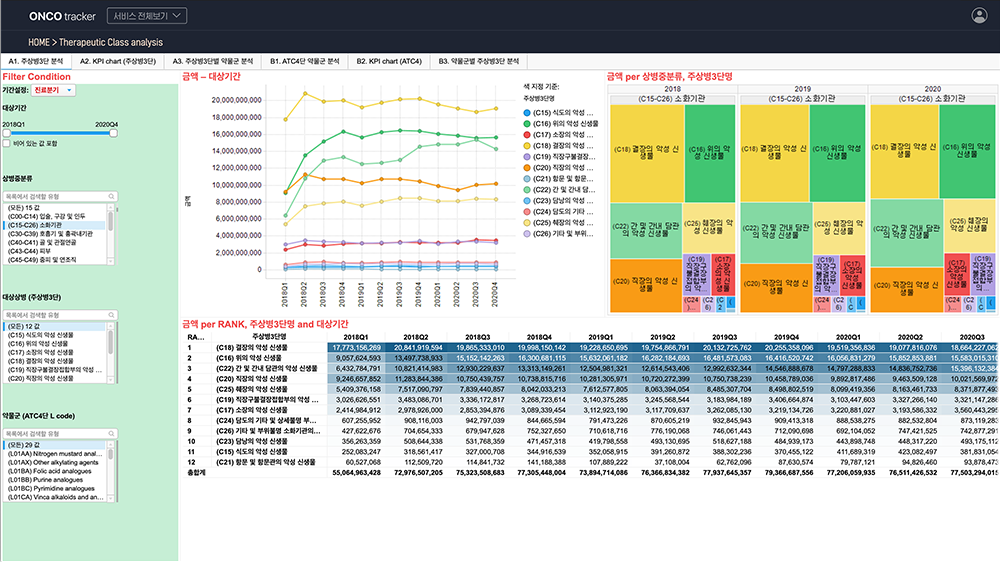
Task: Select the (C17) red legend marker
Action: (527, 134)
